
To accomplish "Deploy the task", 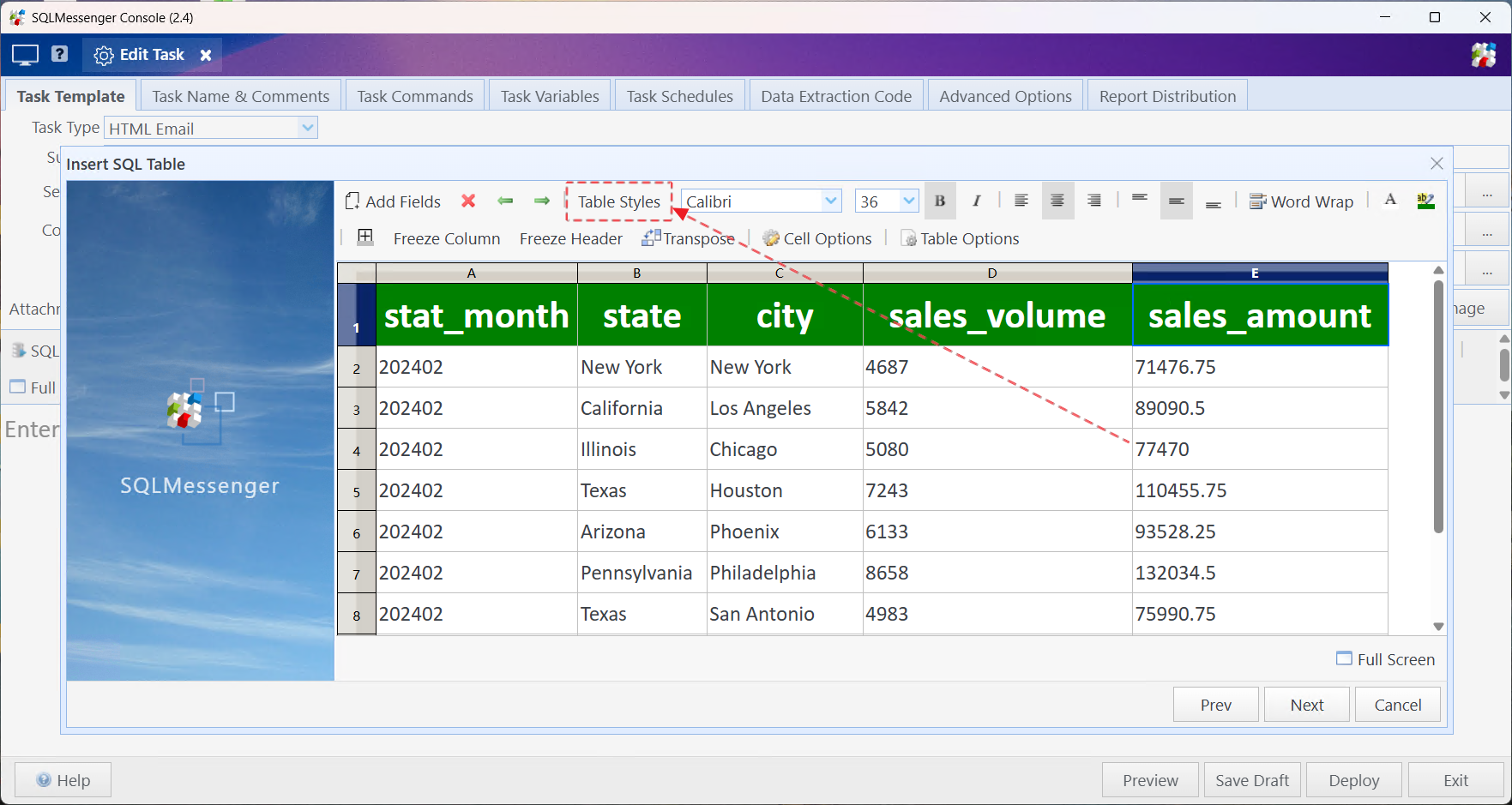I will click(x=1354, y=780).
